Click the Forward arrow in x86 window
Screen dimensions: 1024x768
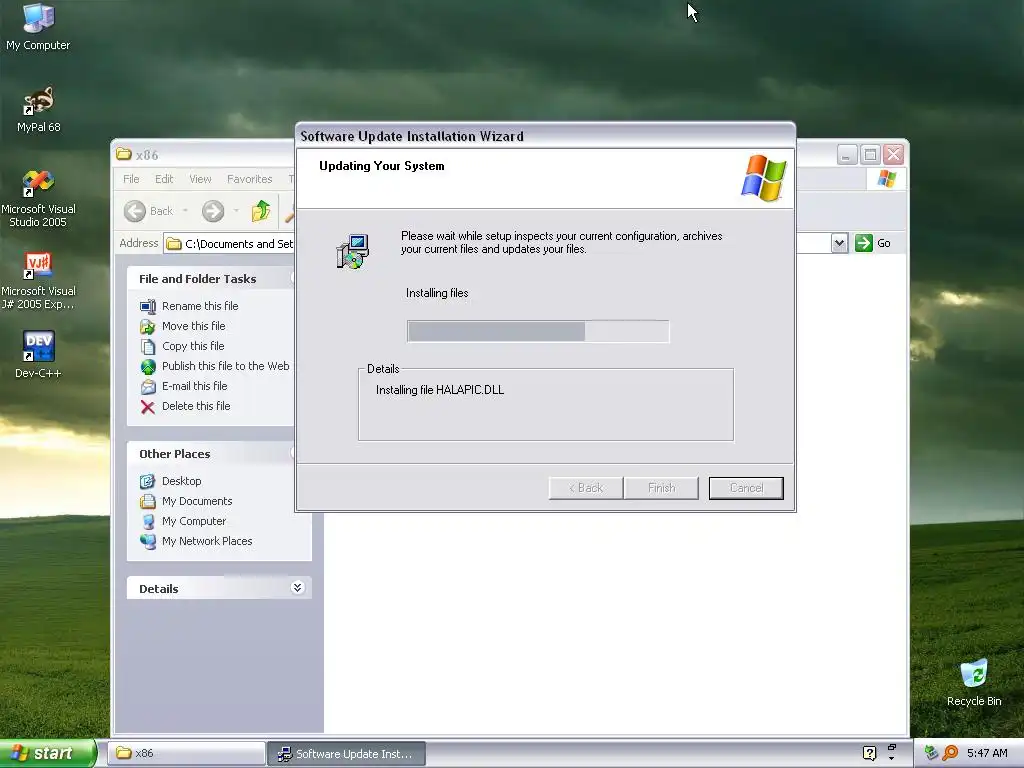[x=213, y=211]
